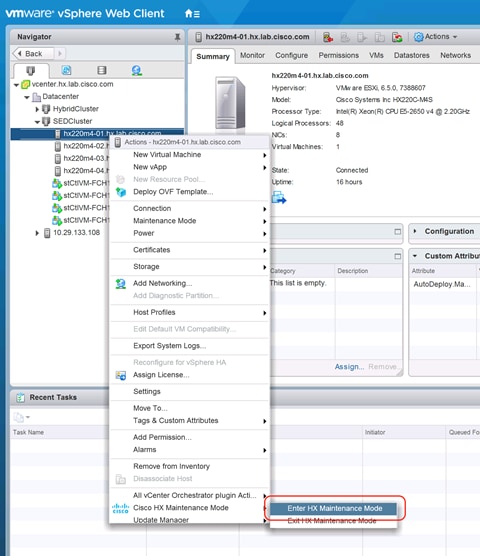Collapse the Custom Attributes panel
The width and height of the screenshot is (480, 556).
pos(415,256)
